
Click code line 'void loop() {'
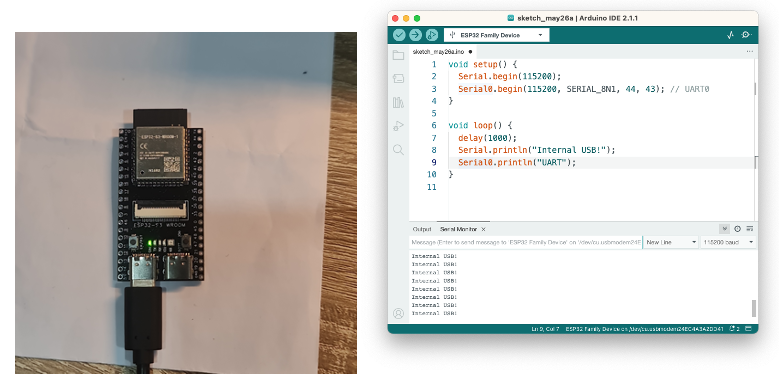[480, 126]
